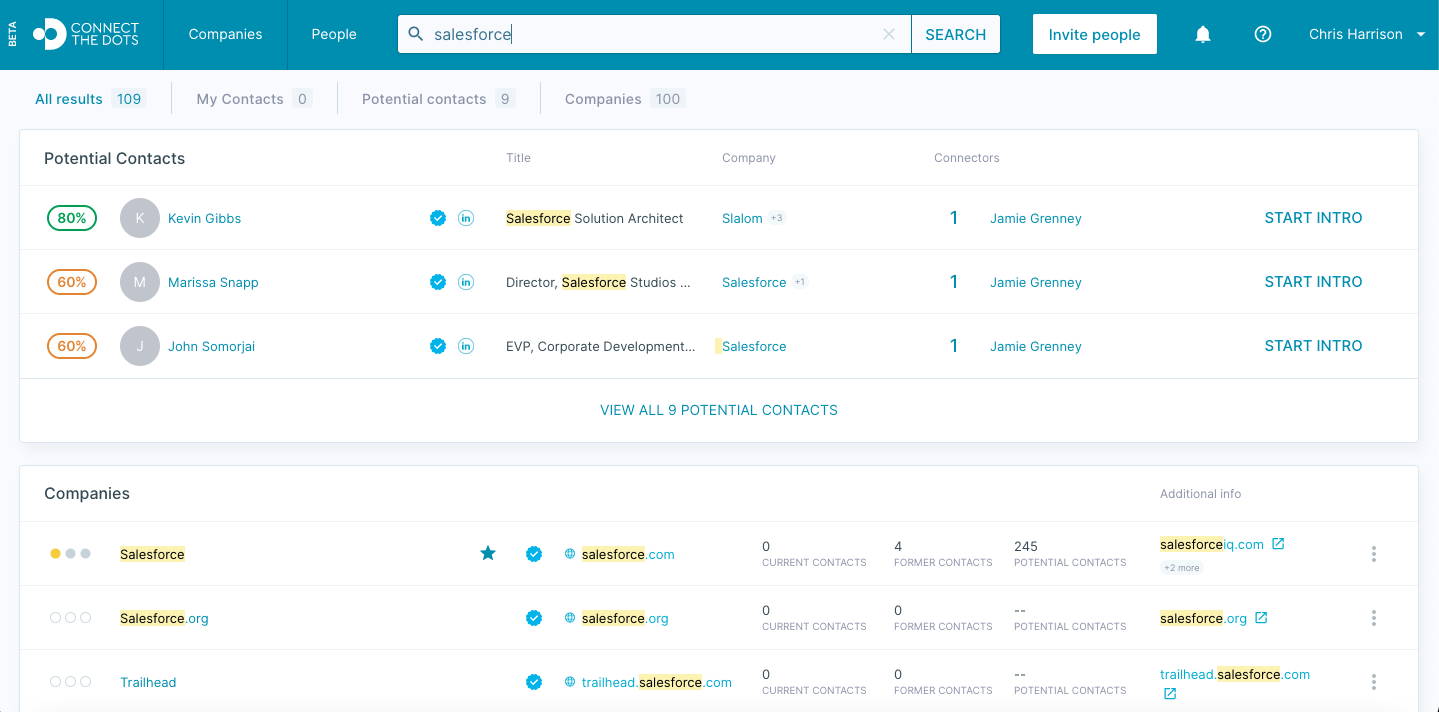Expand +2 more additional info for Salesforce
Screen dimensions: 1439x712
tap(1181, 568)
